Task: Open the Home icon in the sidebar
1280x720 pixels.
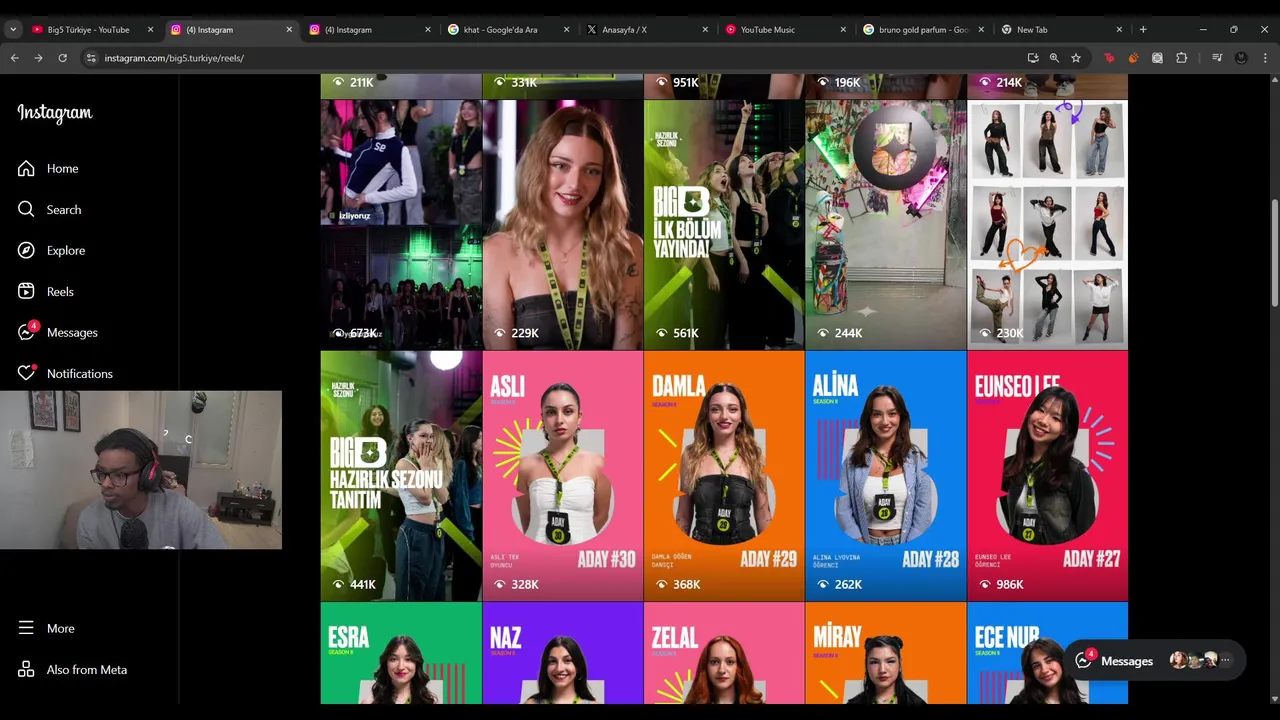Action: tap(26, 168)
